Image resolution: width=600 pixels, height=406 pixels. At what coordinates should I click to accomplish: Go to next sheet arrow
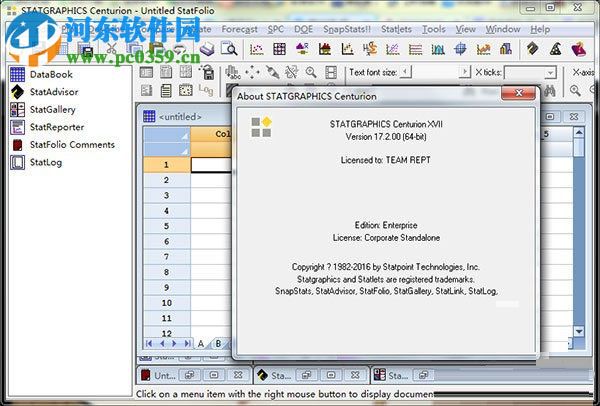click(174, 343)
